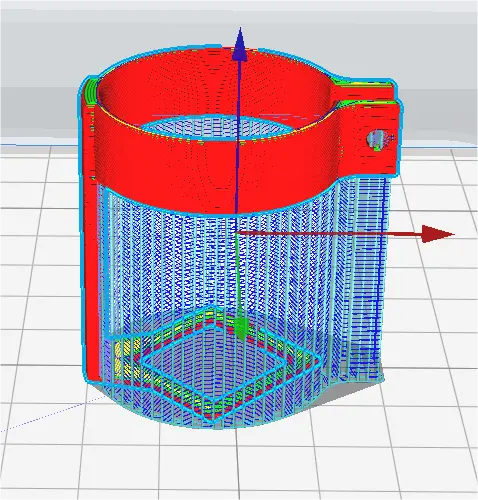Click the blue Z-axis arrowhead
478x500 pixels.
pos(240,45)
